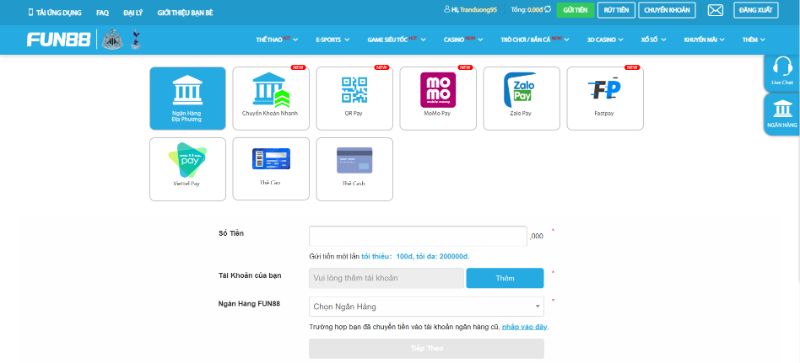Click the Chuyển Khoản transfer button
Screen dimensions: 800x363
tap(666, 10)
